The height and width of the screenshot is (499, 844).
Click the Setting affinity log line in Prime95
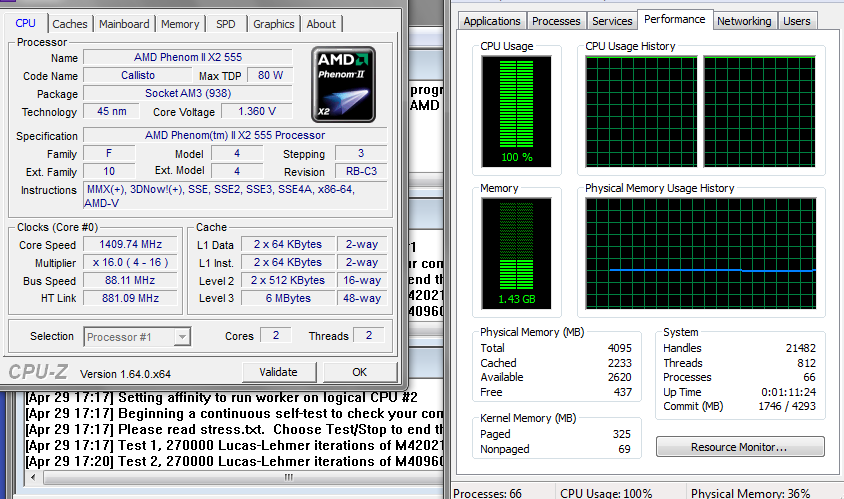[222, 397]
